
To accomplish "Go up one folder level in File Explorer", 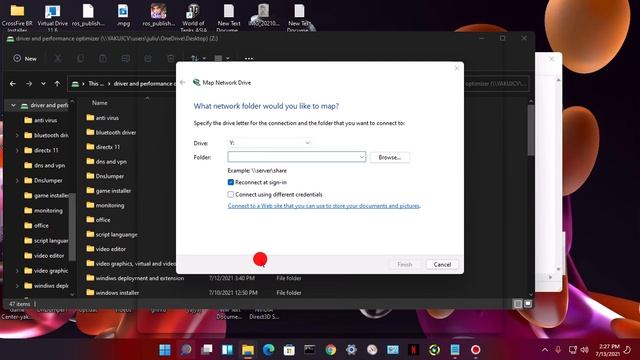I will (57, 84).
